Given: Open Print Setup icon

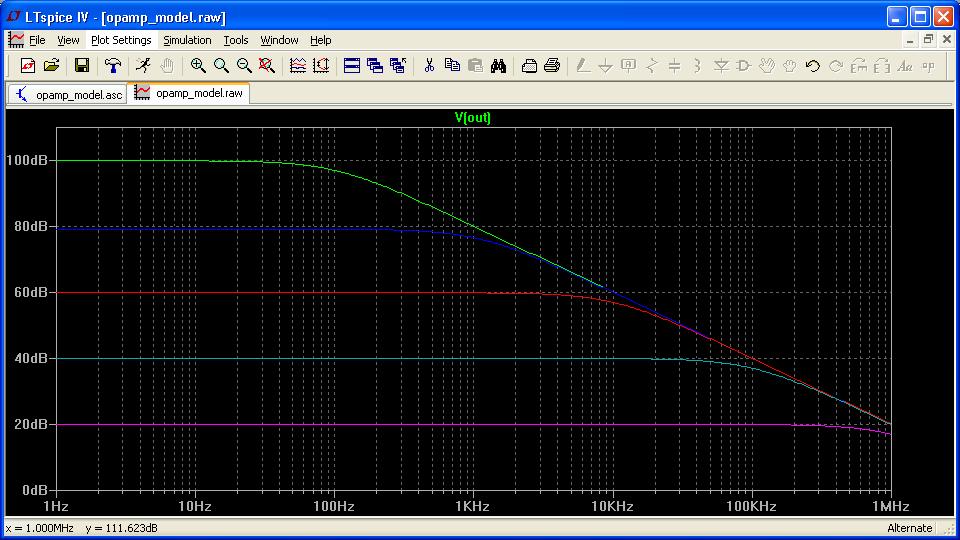Looking at the screenshot, I should (529, 66).
